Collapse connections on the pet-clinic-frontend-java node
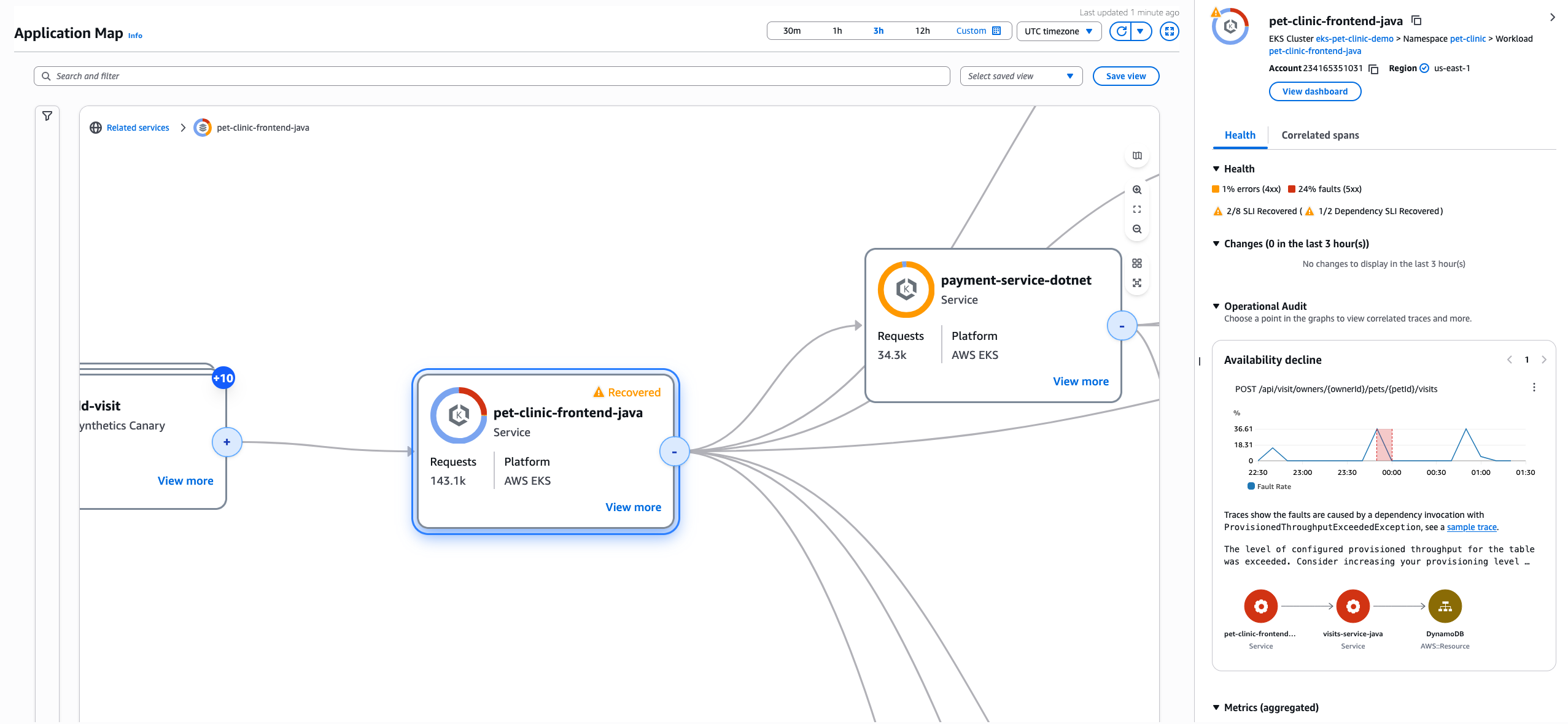1568x724 pixels. pyautogui.click(x=673, y=452)
